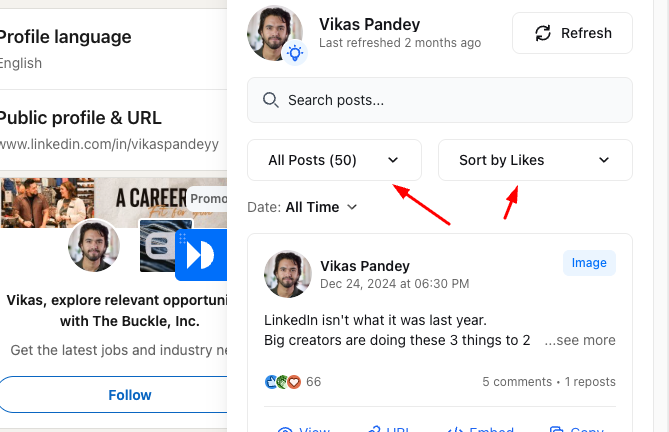This screenshot has height=432, width=669.
Task: Click the Image tag on the post
Action: click(589, 263)
